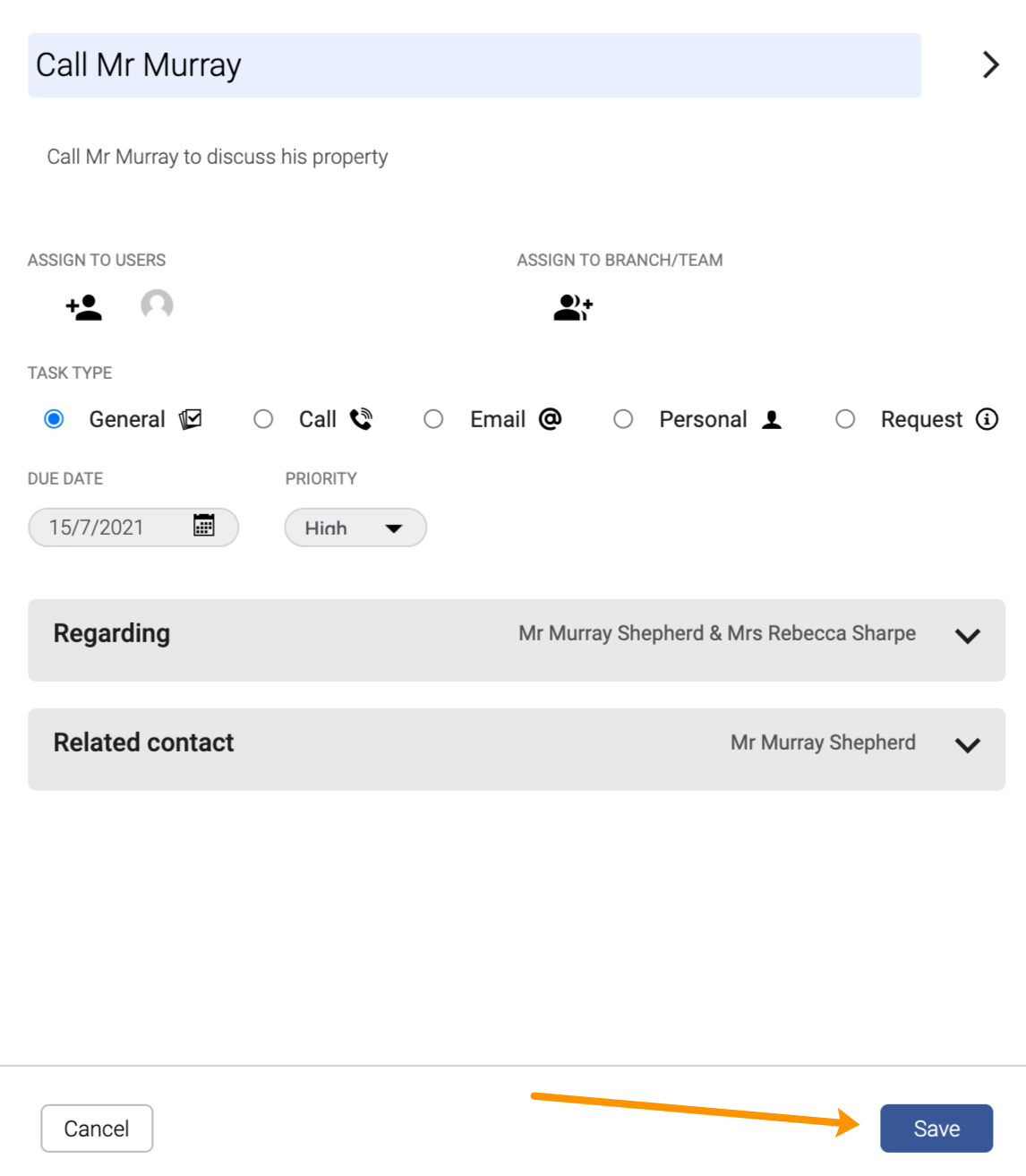Select the Call task type radio button
The height and width of the screenshot is (1176, 1026).
click(263, 419)
